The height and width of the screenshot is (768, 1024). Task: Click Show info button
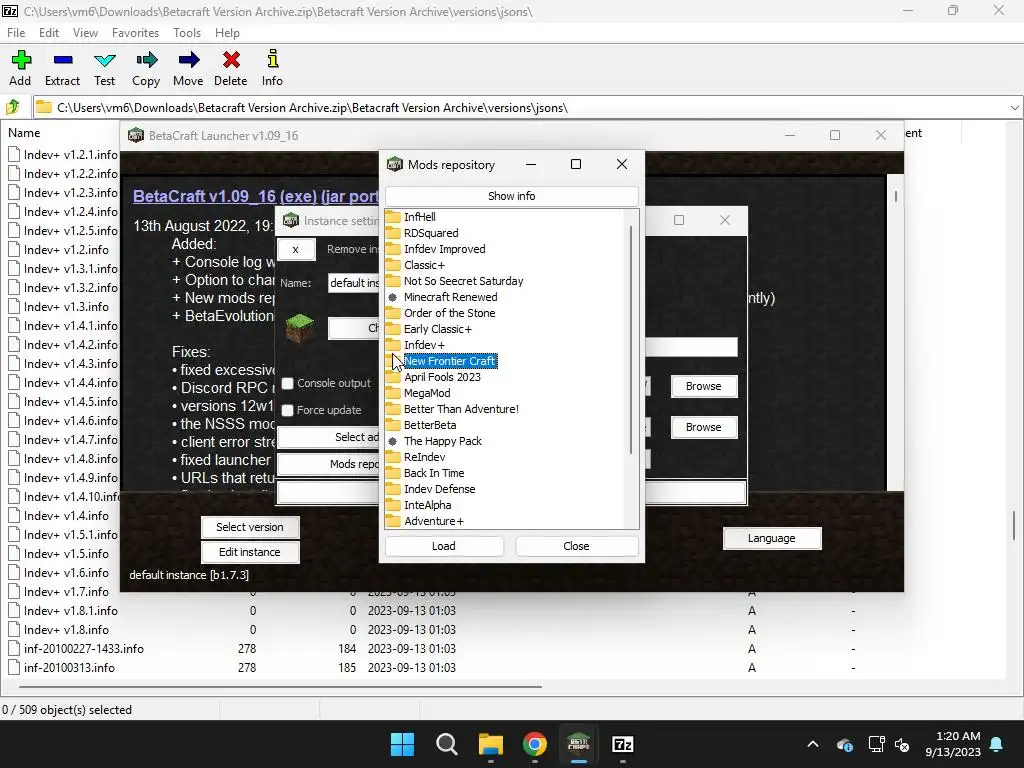click(511, 196)
